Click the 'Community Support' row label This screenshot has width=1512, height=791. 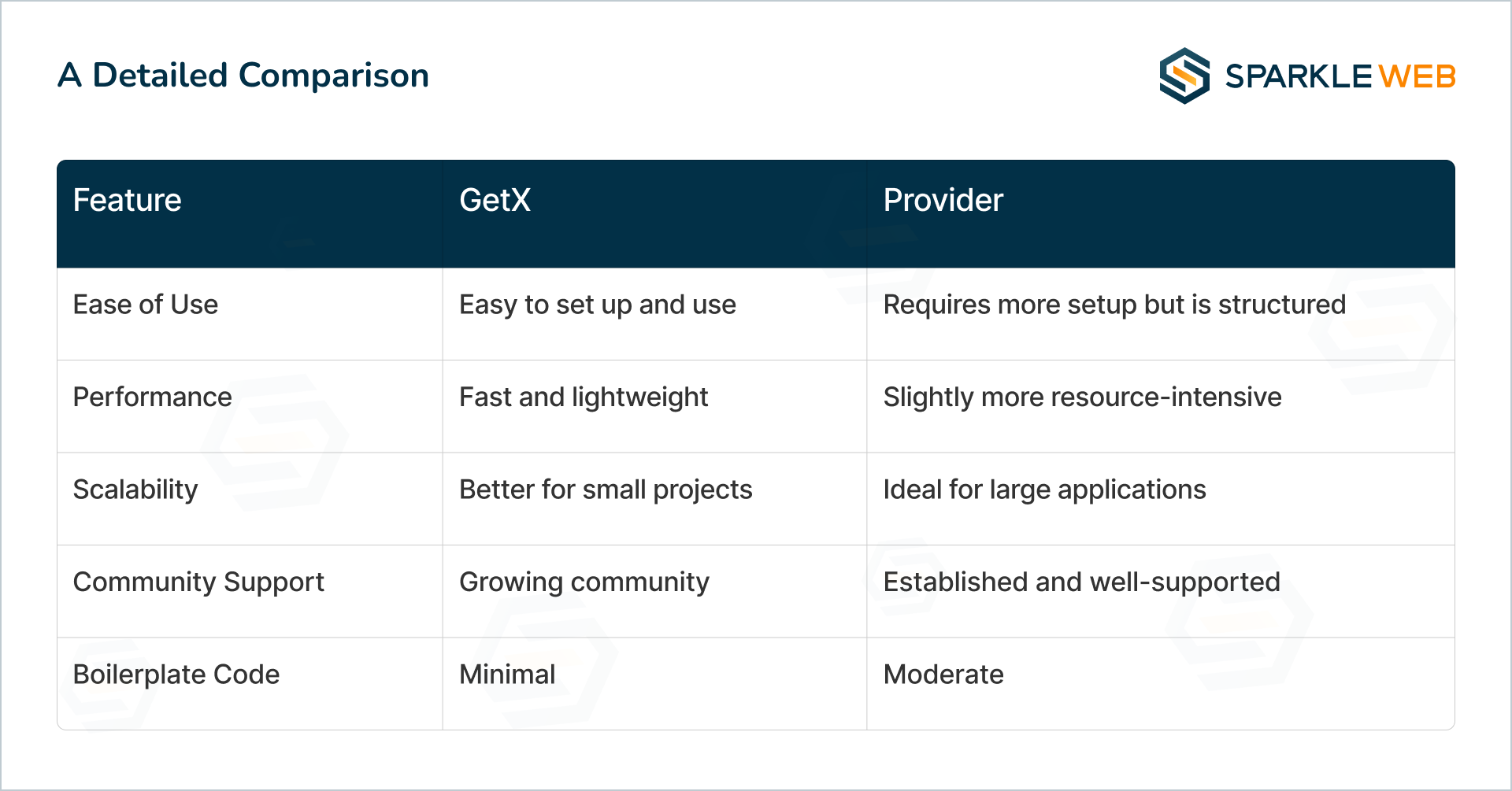pos(198,582)
